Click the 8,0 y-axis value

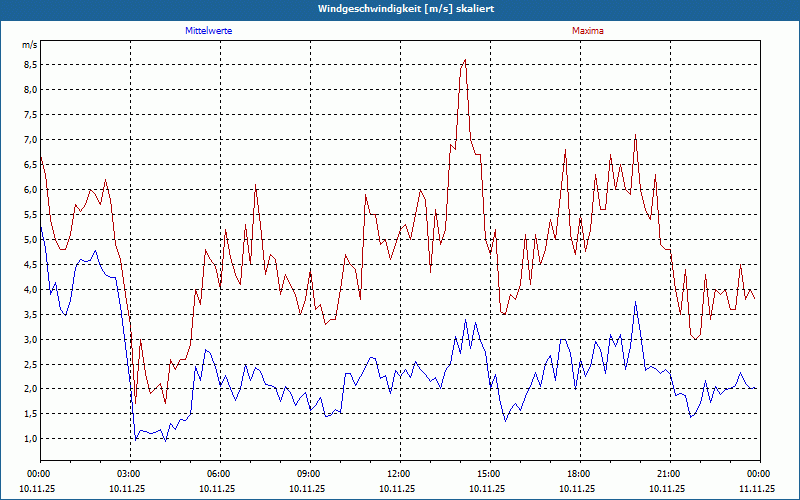(31, 90)
